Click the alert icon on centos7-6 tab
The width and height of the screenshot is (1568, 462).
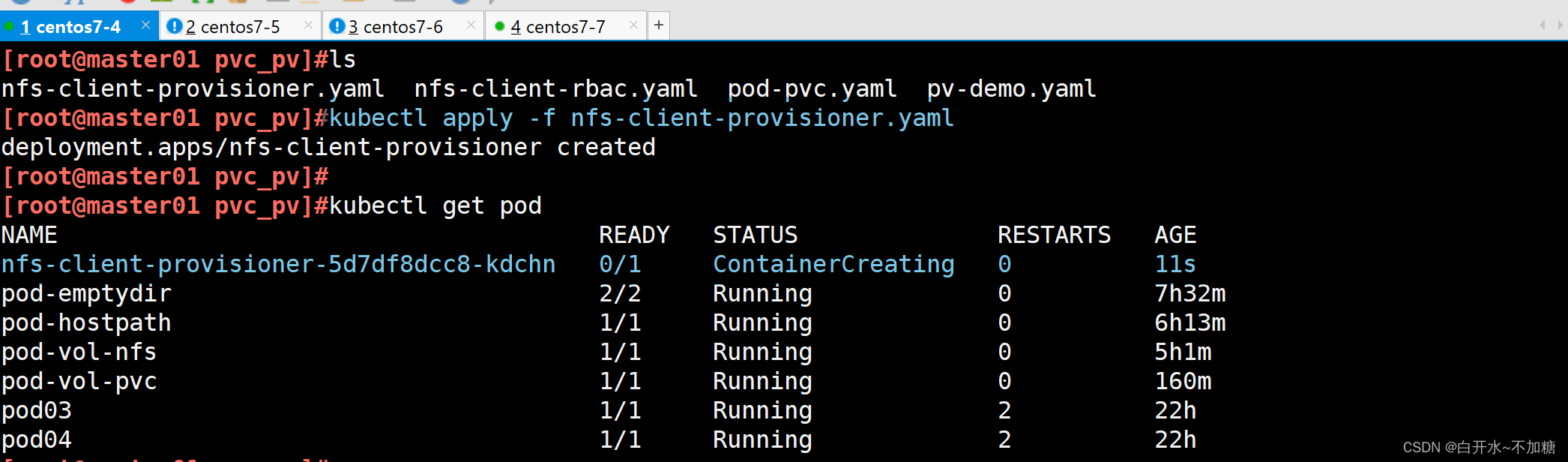[337, 26]
